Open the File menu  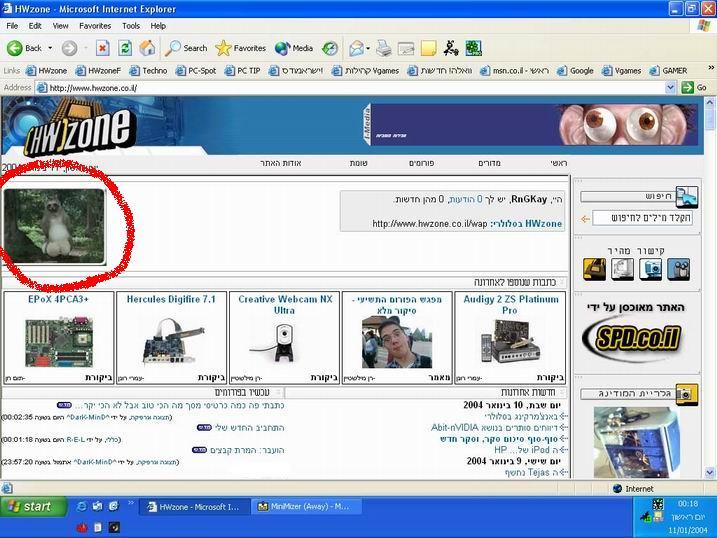click(x=12, y=26)
